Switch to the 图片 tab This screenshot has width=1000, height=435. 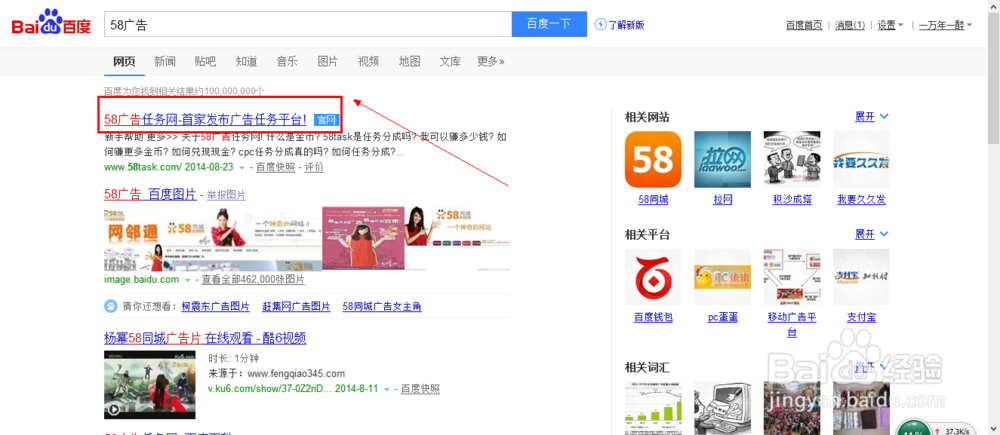[x=328, y=62]
